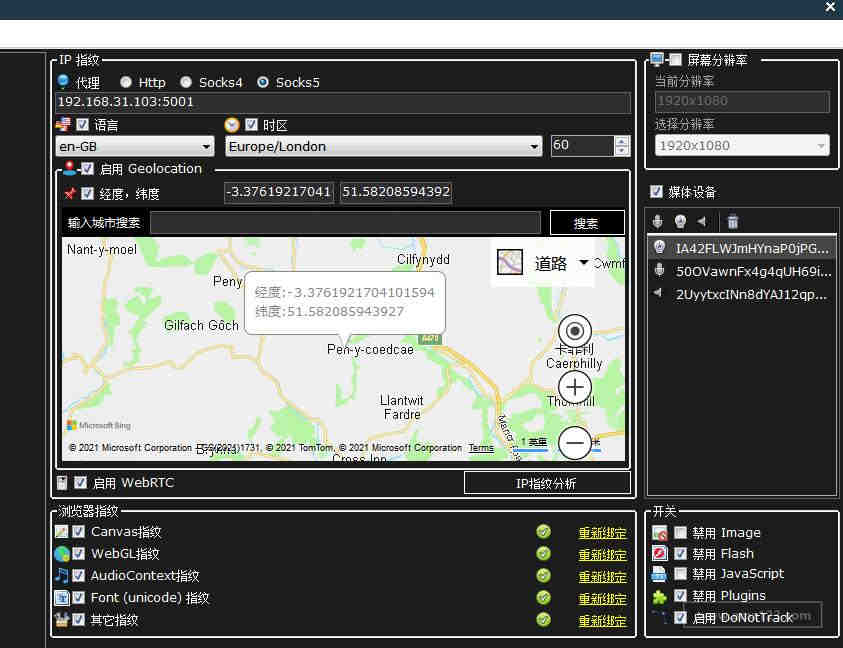Open the 道路 map type dropdown
The image size is (843, 648).
click(583, 263)
